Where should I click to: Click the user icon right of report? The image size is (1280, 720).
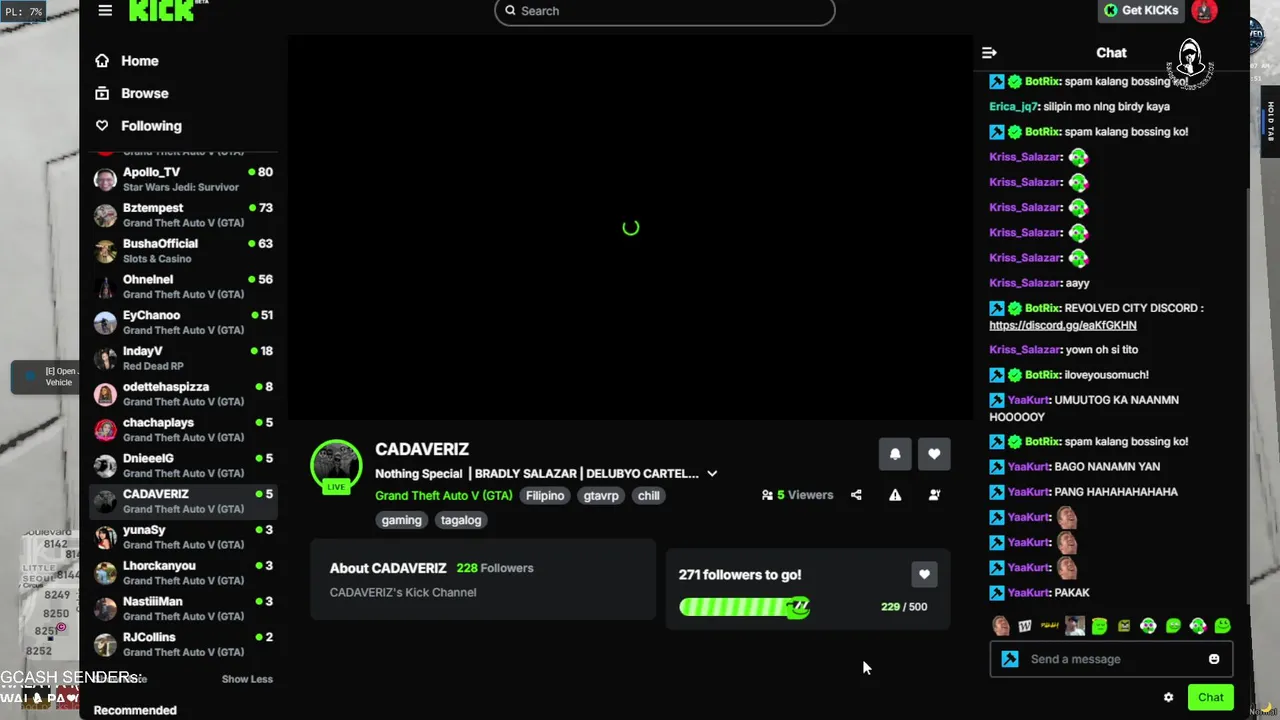pos(934,495)
